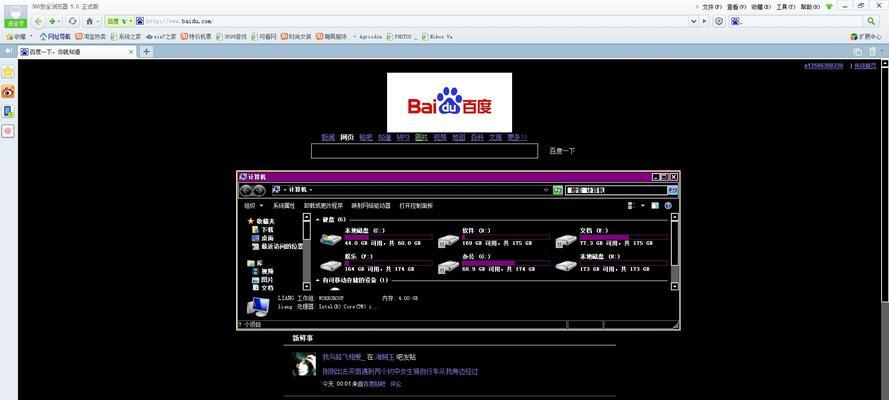889x400 pixels.
Task: Click the blue help icon in explorer
Action: pyautogui.click(x=668, y=206)
